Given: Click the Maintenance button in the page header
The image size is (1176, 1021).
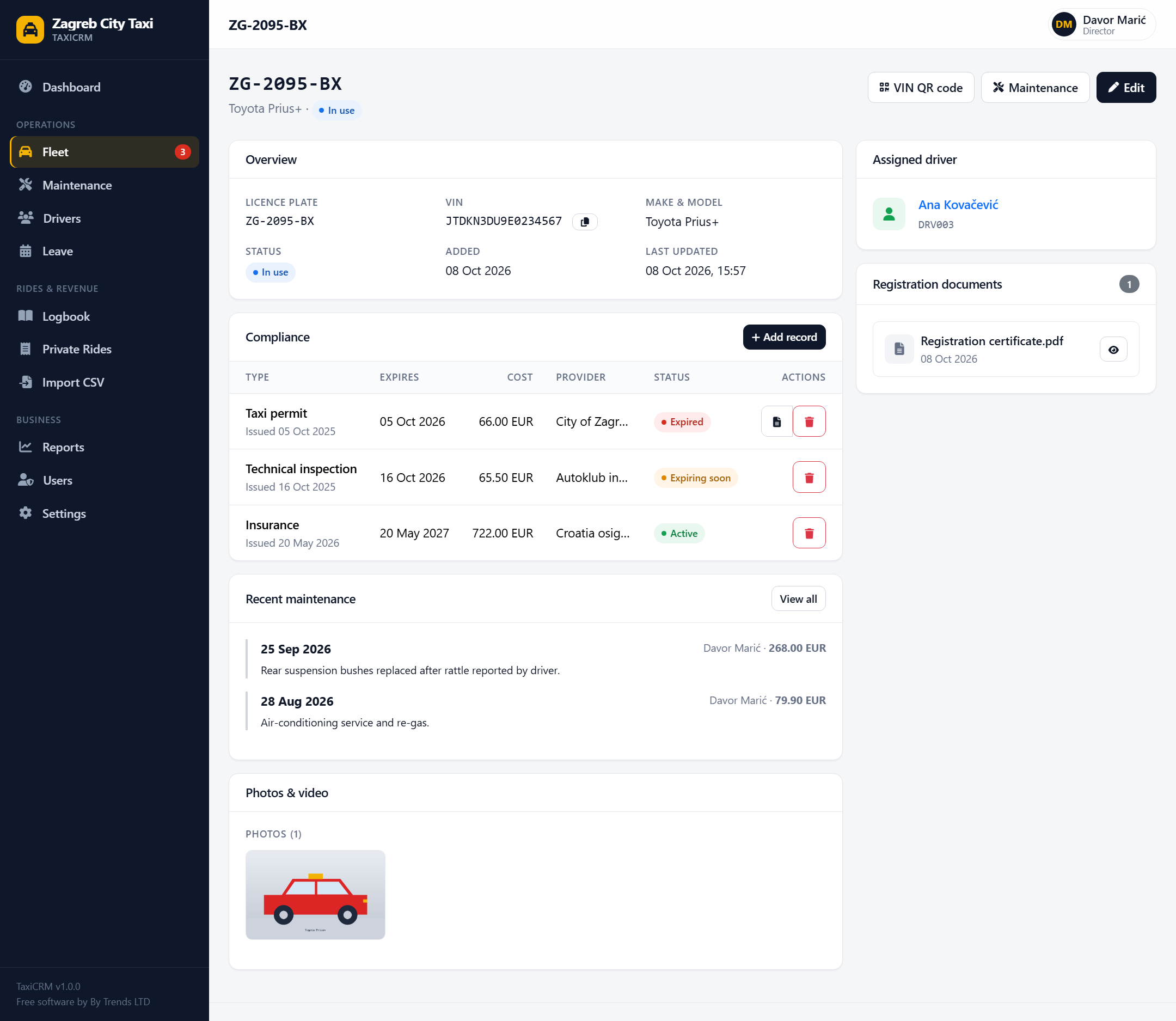Looking at the screenshot, I should click(1036, 88).
